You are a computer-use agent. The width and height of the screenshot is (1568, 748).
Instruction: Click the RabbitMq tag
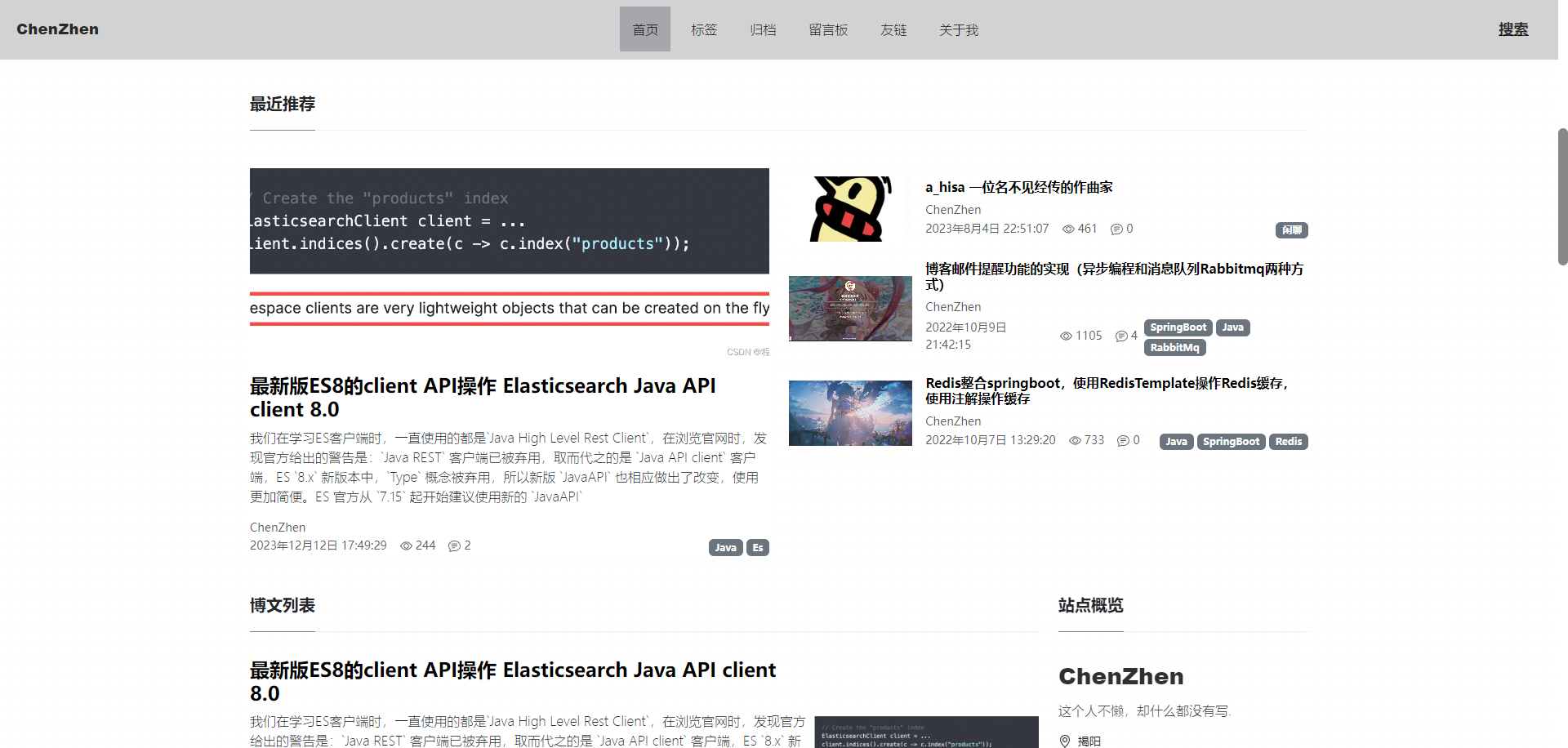click(1174, 347)
